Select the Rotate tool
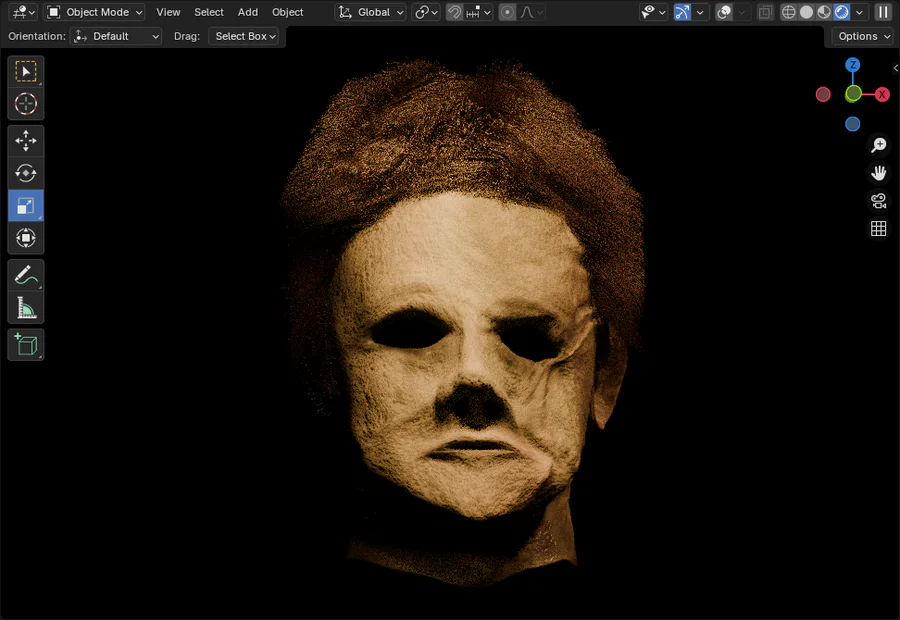Screen dimensions: 900x620 [25, 173]
